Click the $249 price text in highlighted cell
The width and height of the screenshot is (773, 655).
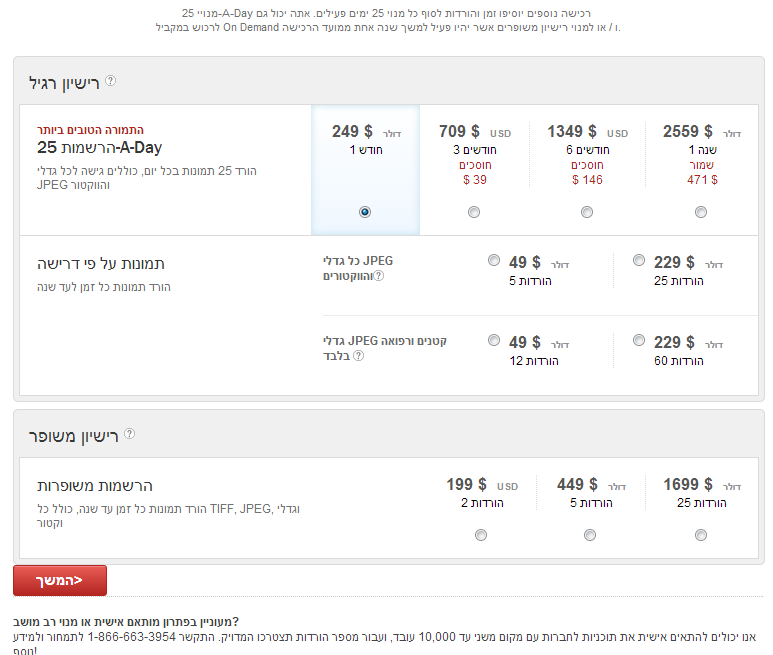pos(352,132)
